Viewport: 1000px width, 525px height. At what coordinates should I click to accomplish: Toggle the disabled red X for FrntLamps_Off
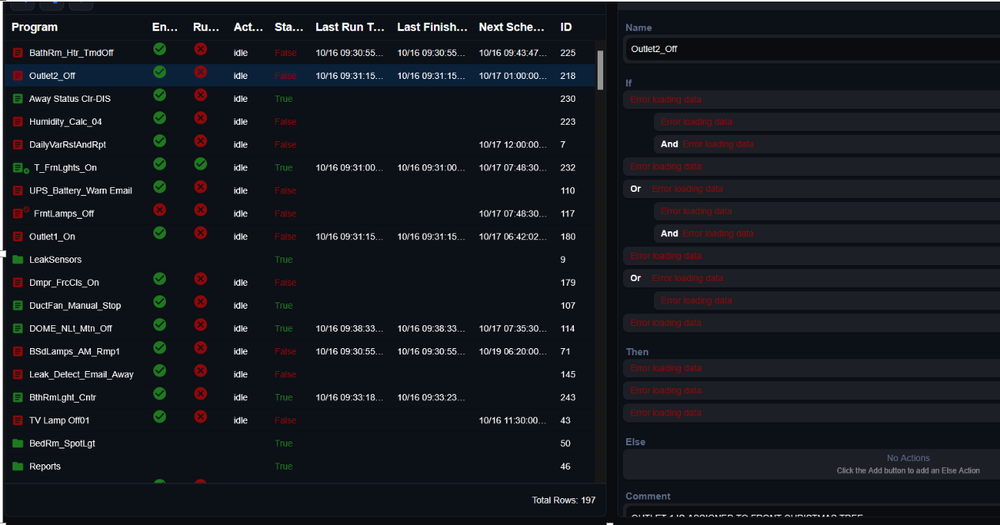(159, 210)
